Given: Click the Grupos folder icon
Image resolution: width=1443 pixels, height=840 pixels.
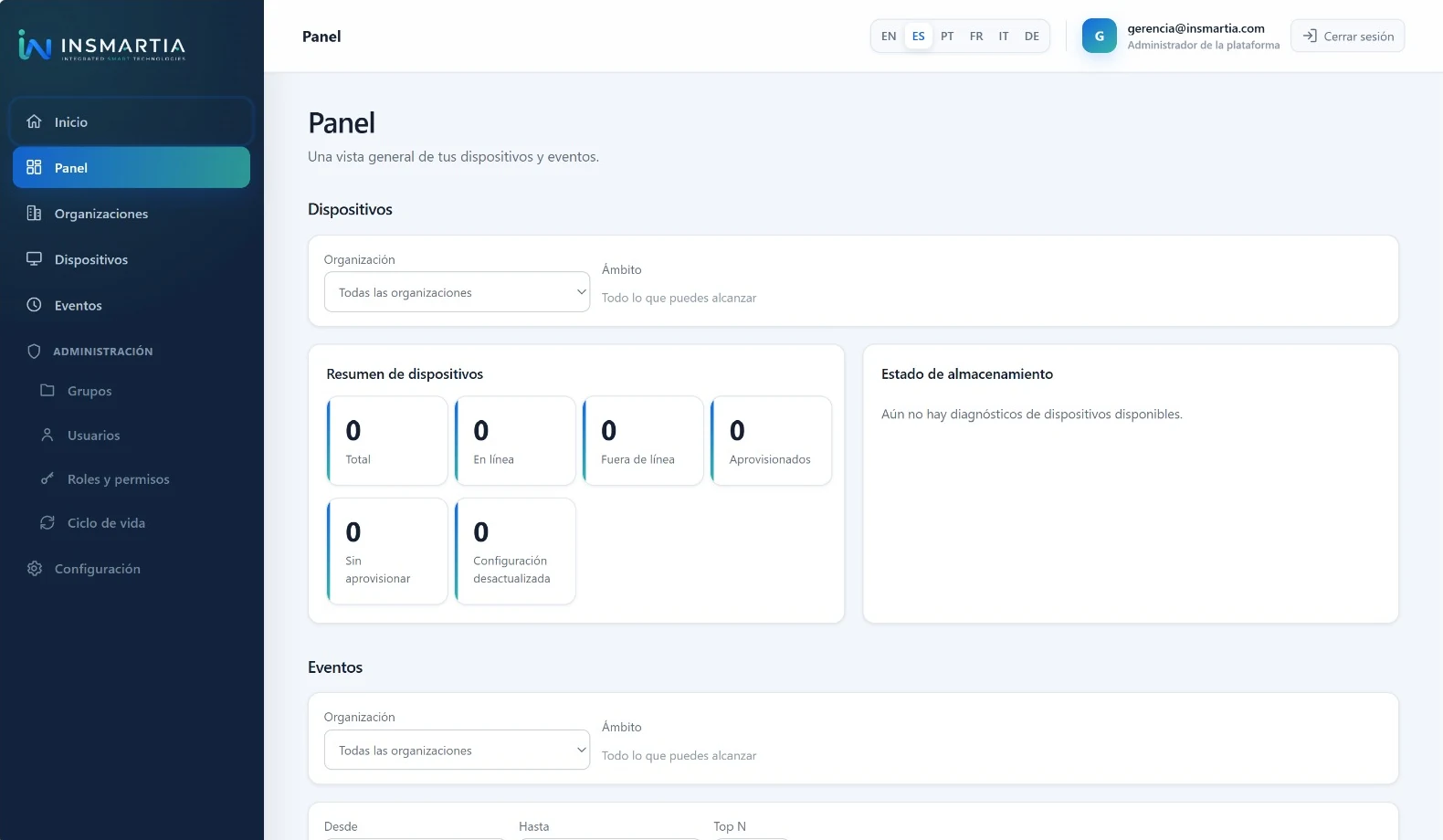Looking at the screenshot, I should tap(47, 390).
